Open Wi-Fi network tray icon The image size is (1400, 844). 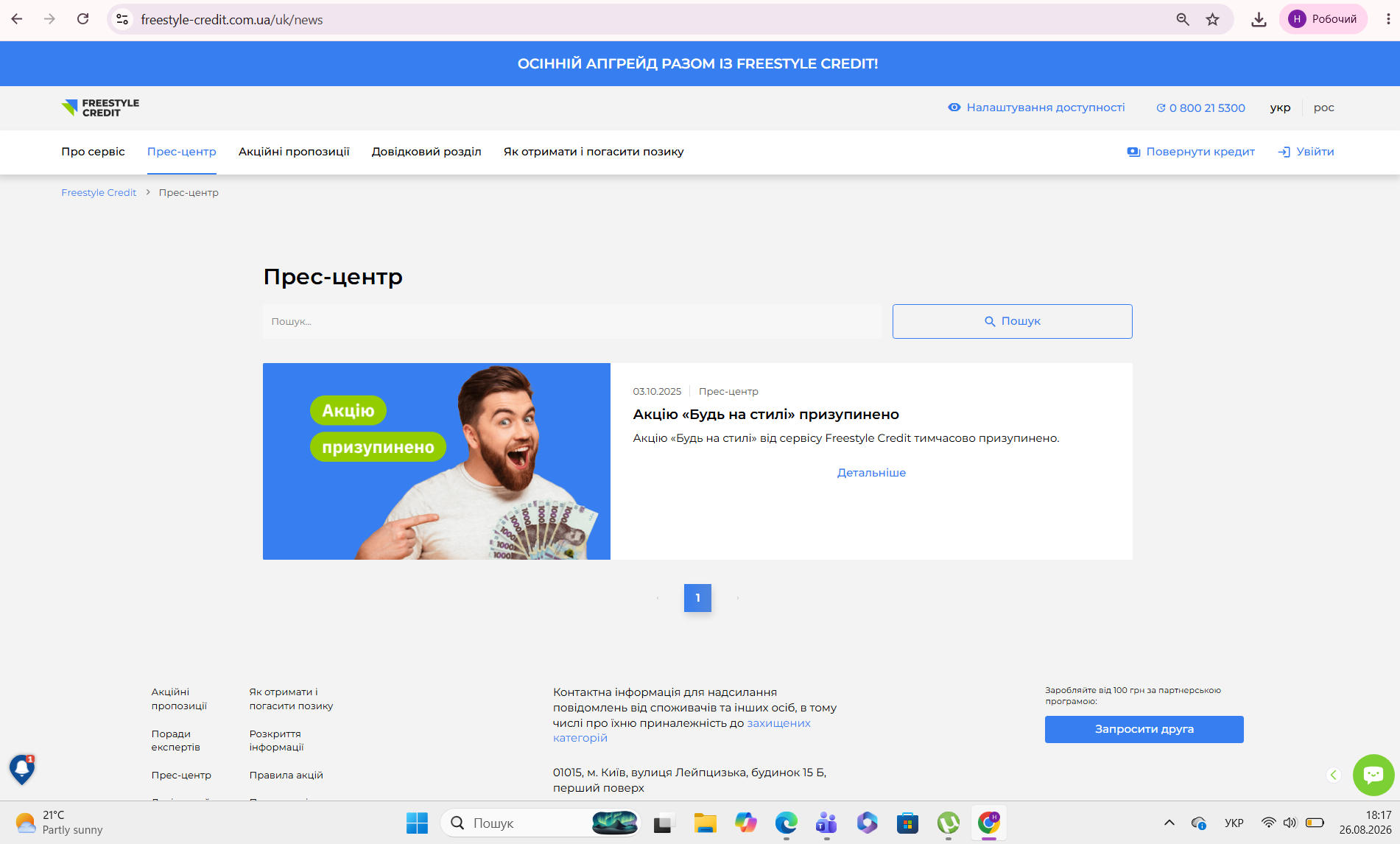coord(1268,823)
